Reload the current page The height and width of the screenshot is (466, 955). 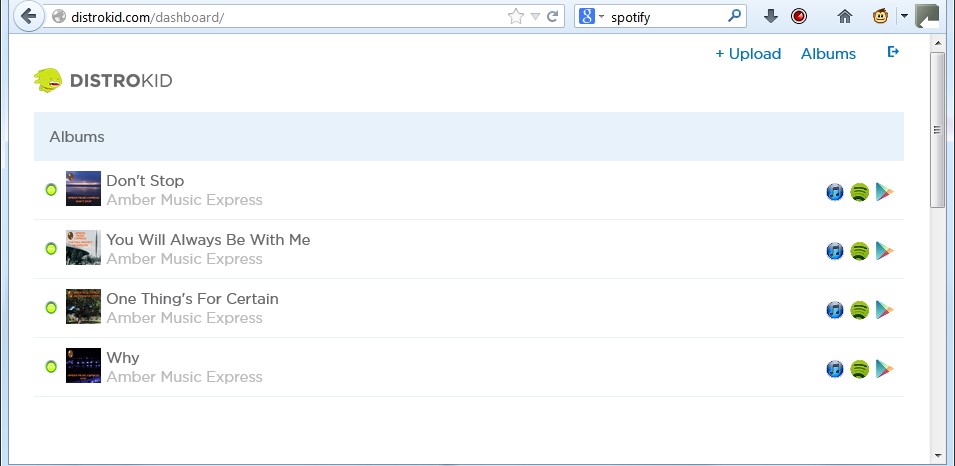point(552,16)
